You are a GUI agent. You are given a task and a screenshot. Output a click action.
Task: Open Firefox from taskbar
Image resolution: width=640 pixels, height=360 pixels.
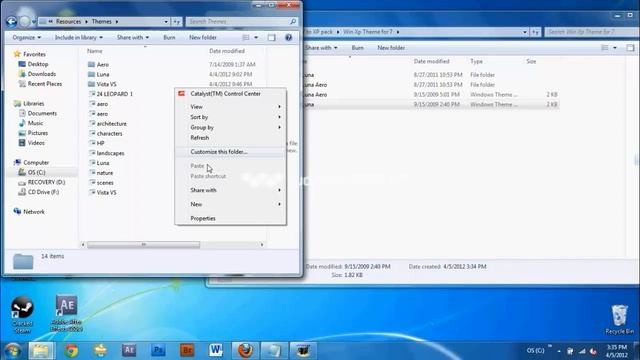tap(245, 351)
